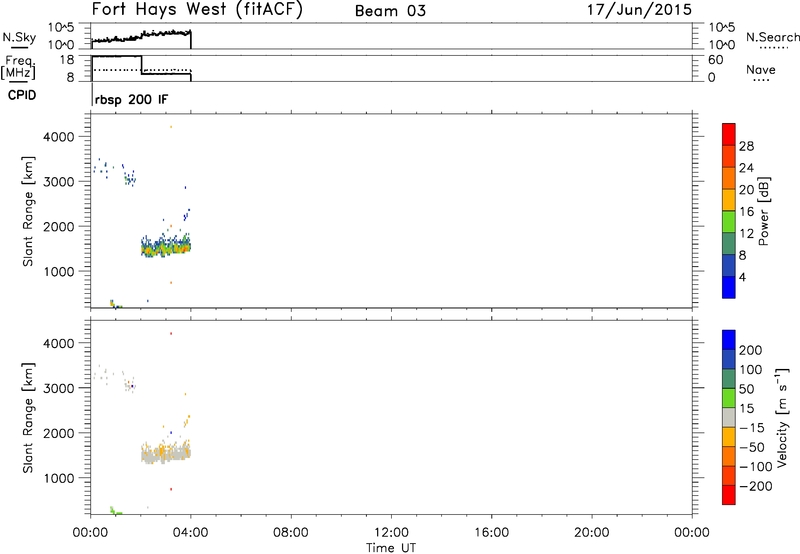This screenshot has width=800, height=554.
Task: Click the 'Nave' legend label
Action: (x=761, y=70)
